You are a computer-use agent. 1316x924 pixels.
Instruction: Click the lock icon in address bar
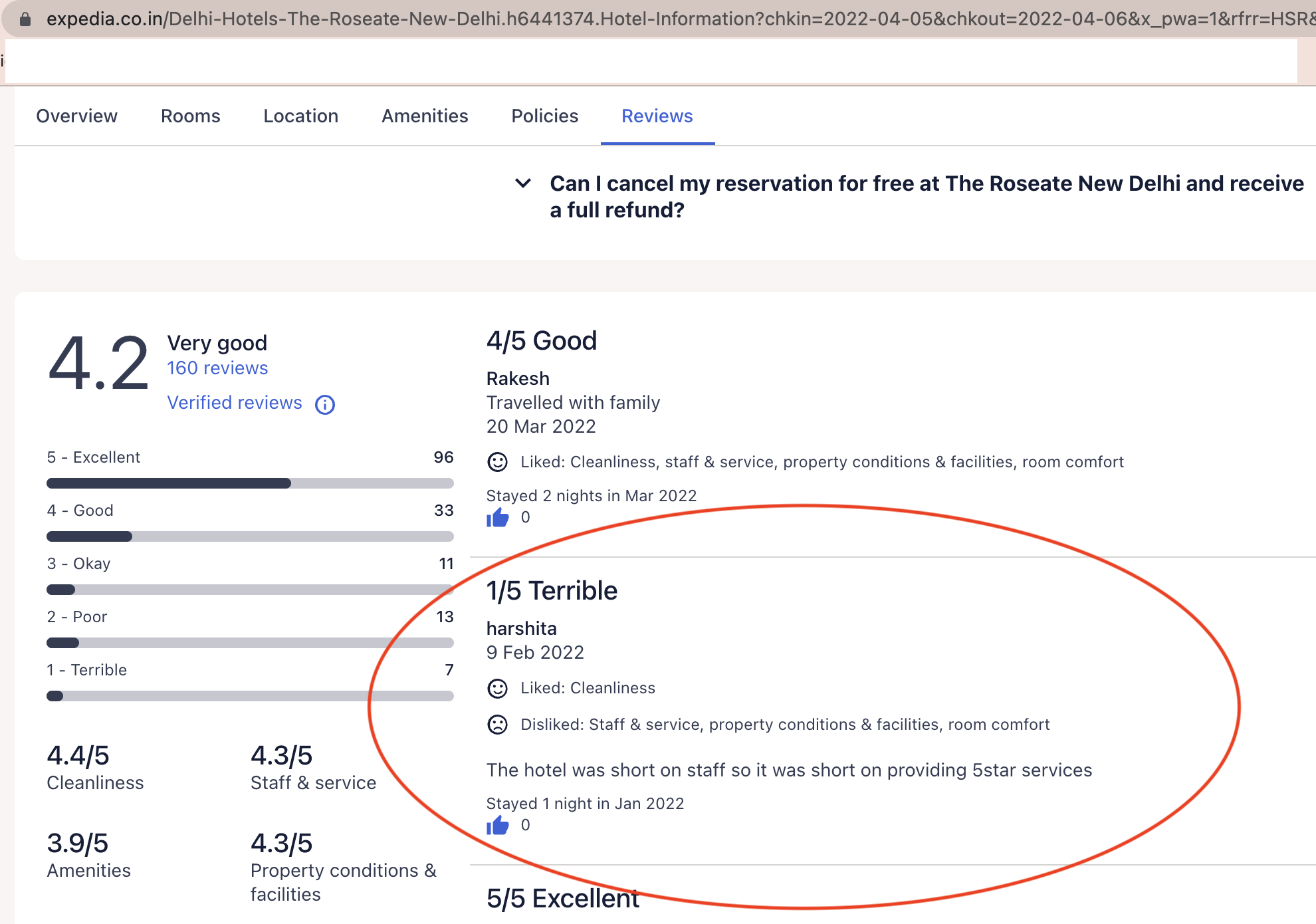click(x=25, y=19)
